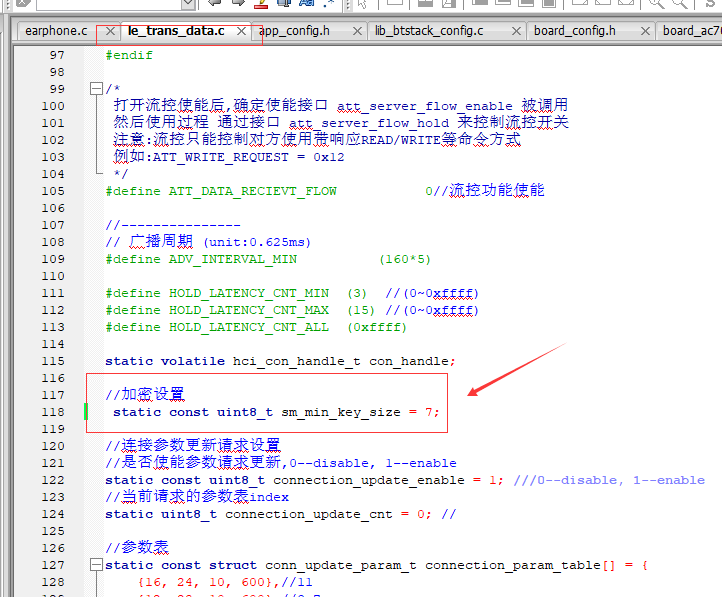Viewport: 722px width, 597px height.
Task: Click the connection_param_table array name
Action: [513, 565]
